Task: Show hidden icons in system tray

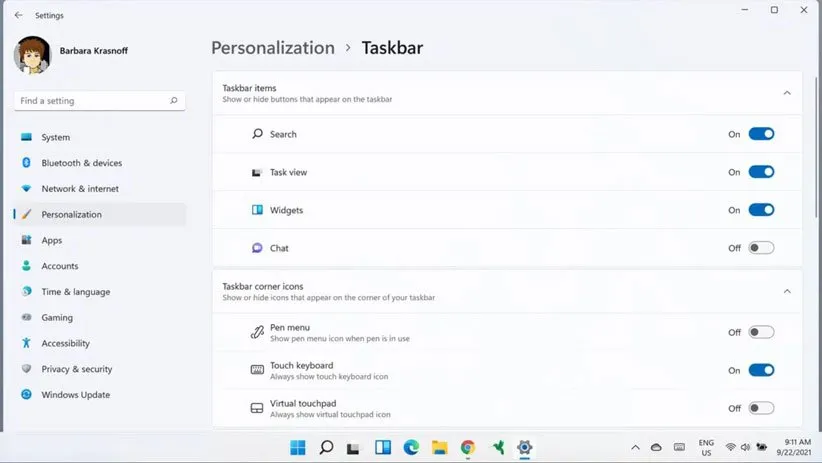Action: point(635,447)
